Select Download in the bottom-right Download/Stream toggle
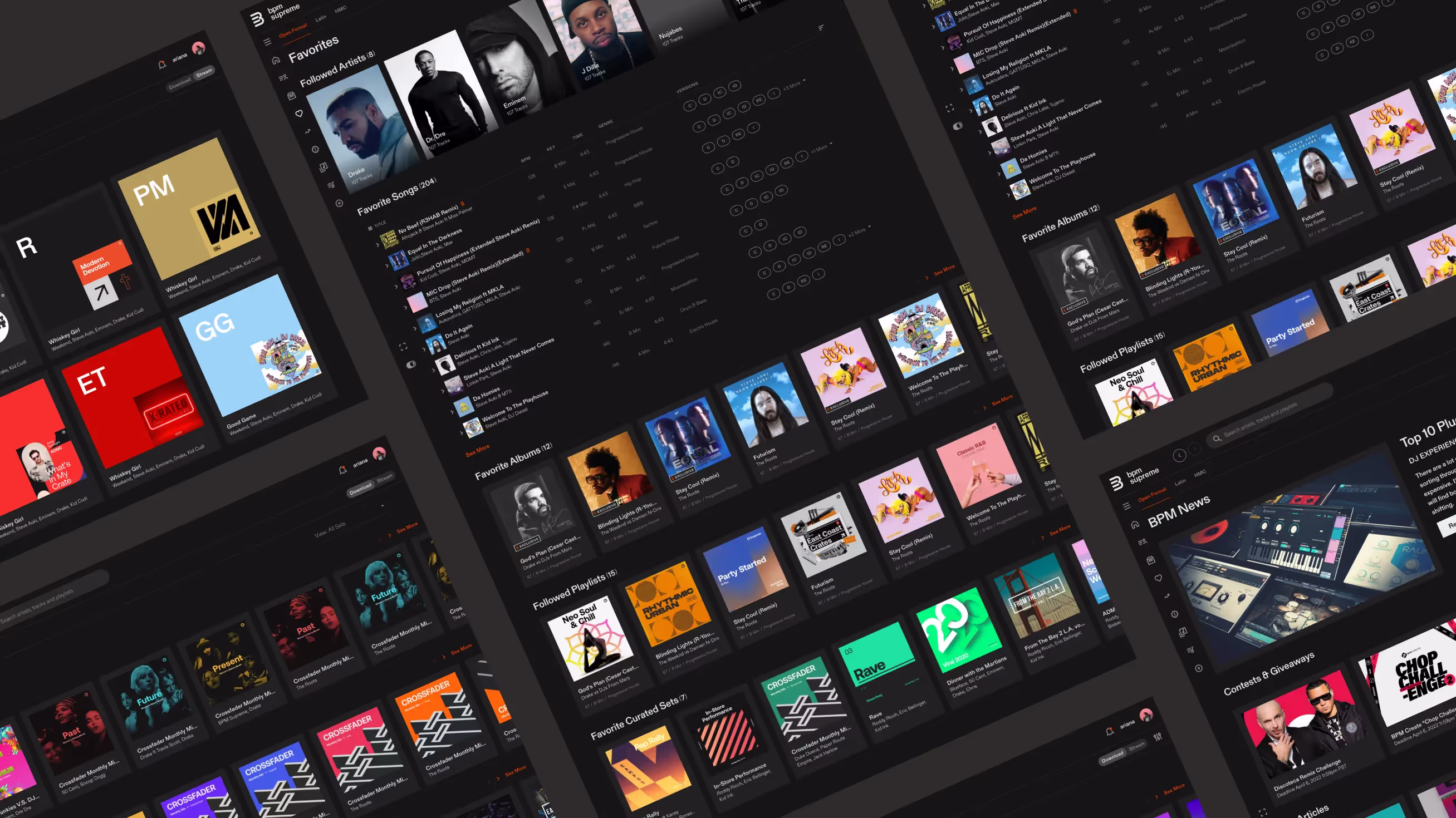Image resolution: width=1456 pixels, height=818 pixels. coord(1112,756)
